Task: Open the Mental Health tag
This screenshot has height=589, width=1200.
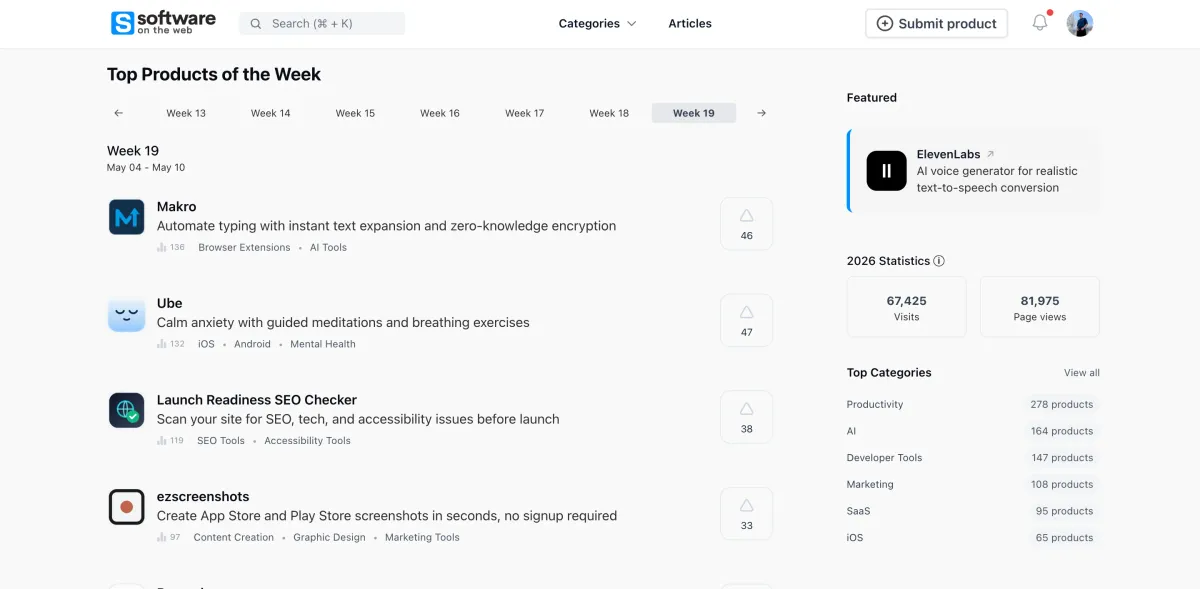Action: point(323,344)
